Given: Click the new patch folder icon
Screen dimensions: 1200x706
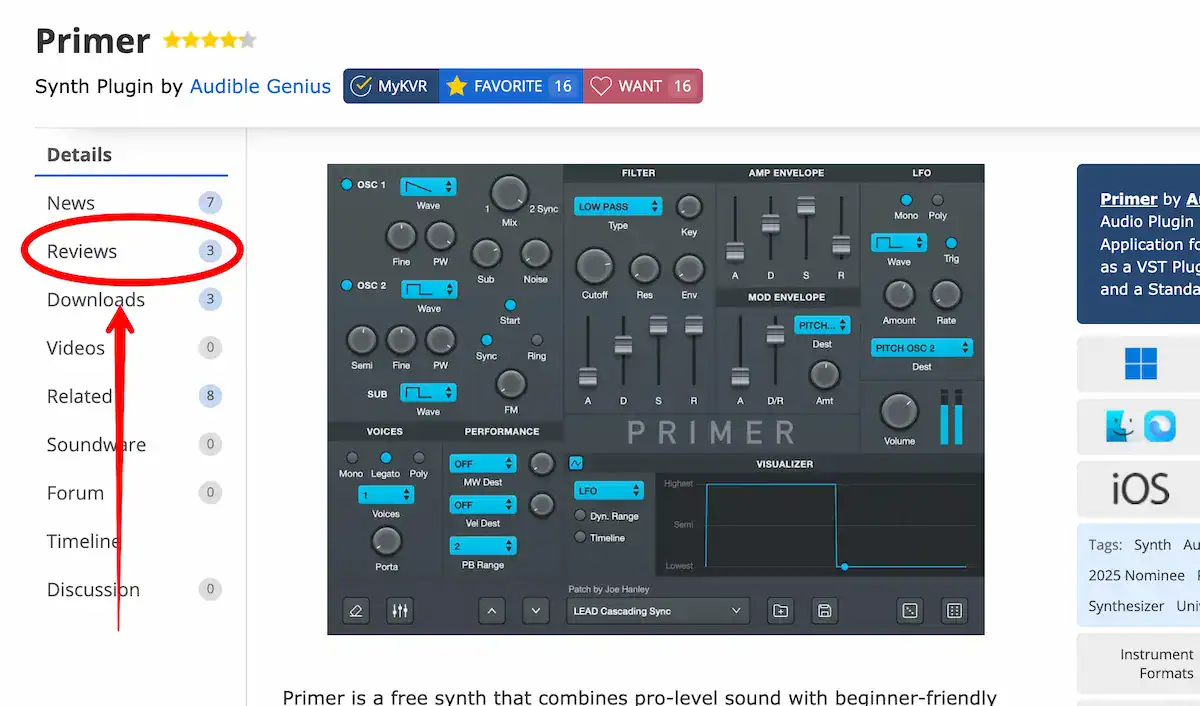Looking at the screenshot, I should coord(780,610).
